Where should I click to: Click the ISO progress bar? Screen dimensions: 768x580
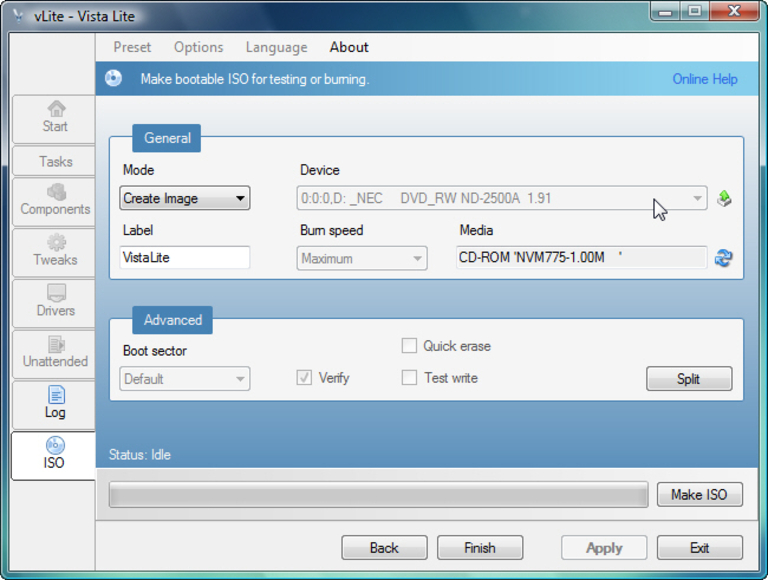click(379, 495)
